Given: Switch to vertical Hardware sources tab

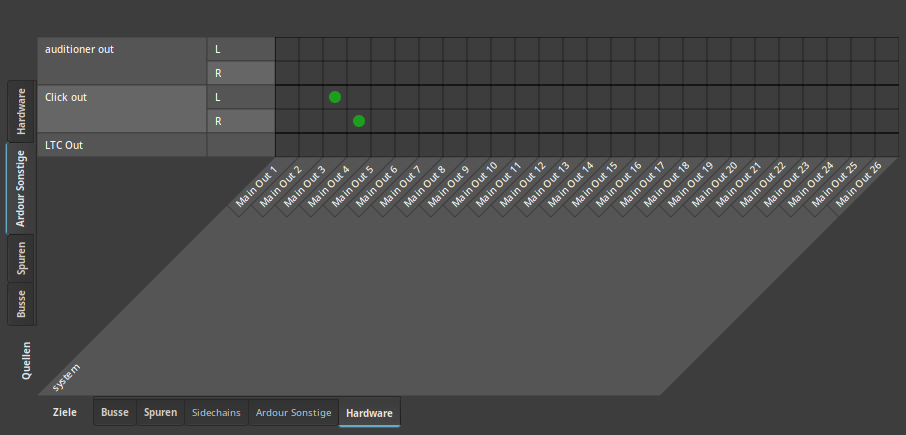Looking at the screenshot, I should [x=21, y=112].
